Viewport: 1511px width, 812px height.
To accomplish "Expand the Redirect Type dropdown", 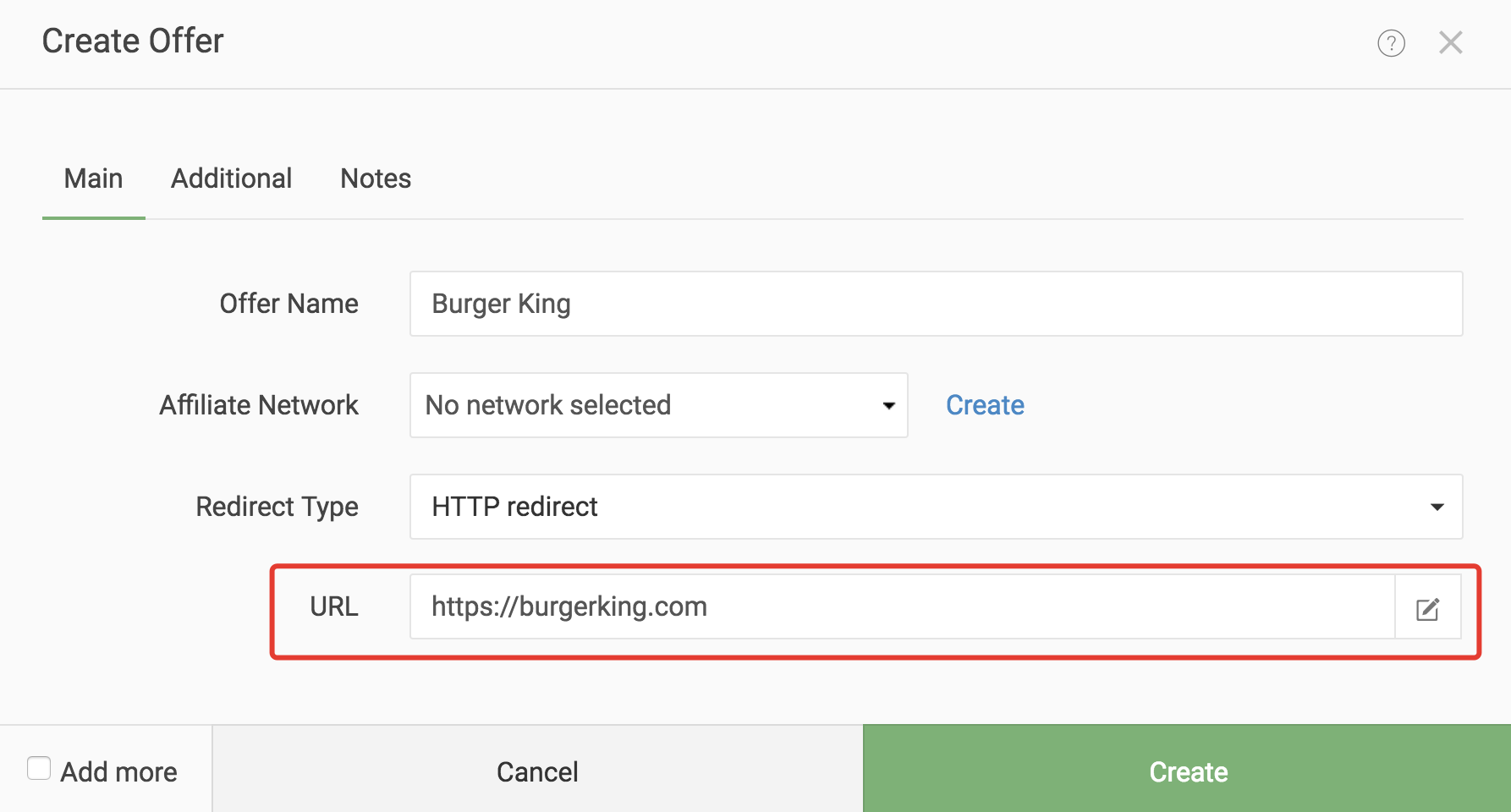I will [937, 507].
